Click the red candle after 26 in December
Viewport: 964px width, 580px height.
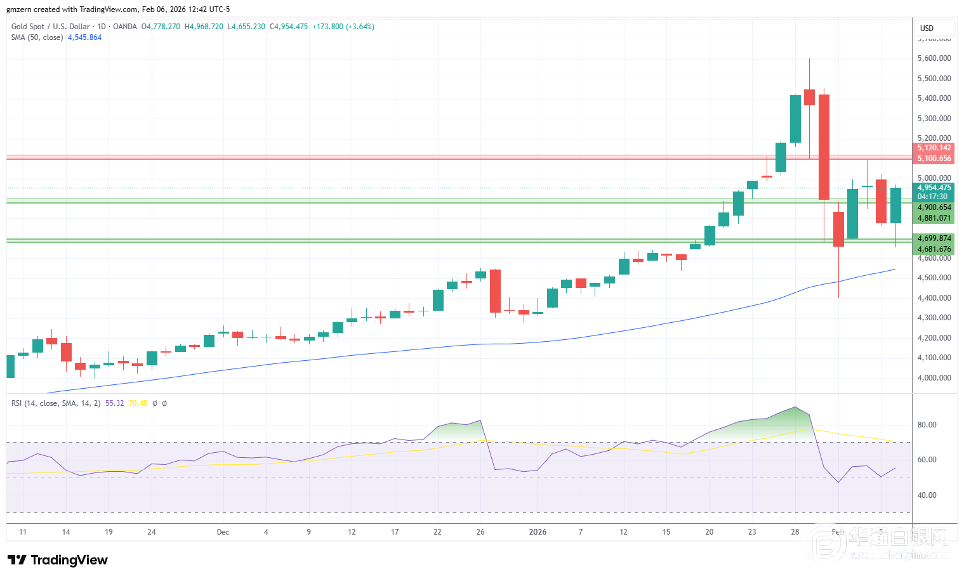(x=495, y=291)
